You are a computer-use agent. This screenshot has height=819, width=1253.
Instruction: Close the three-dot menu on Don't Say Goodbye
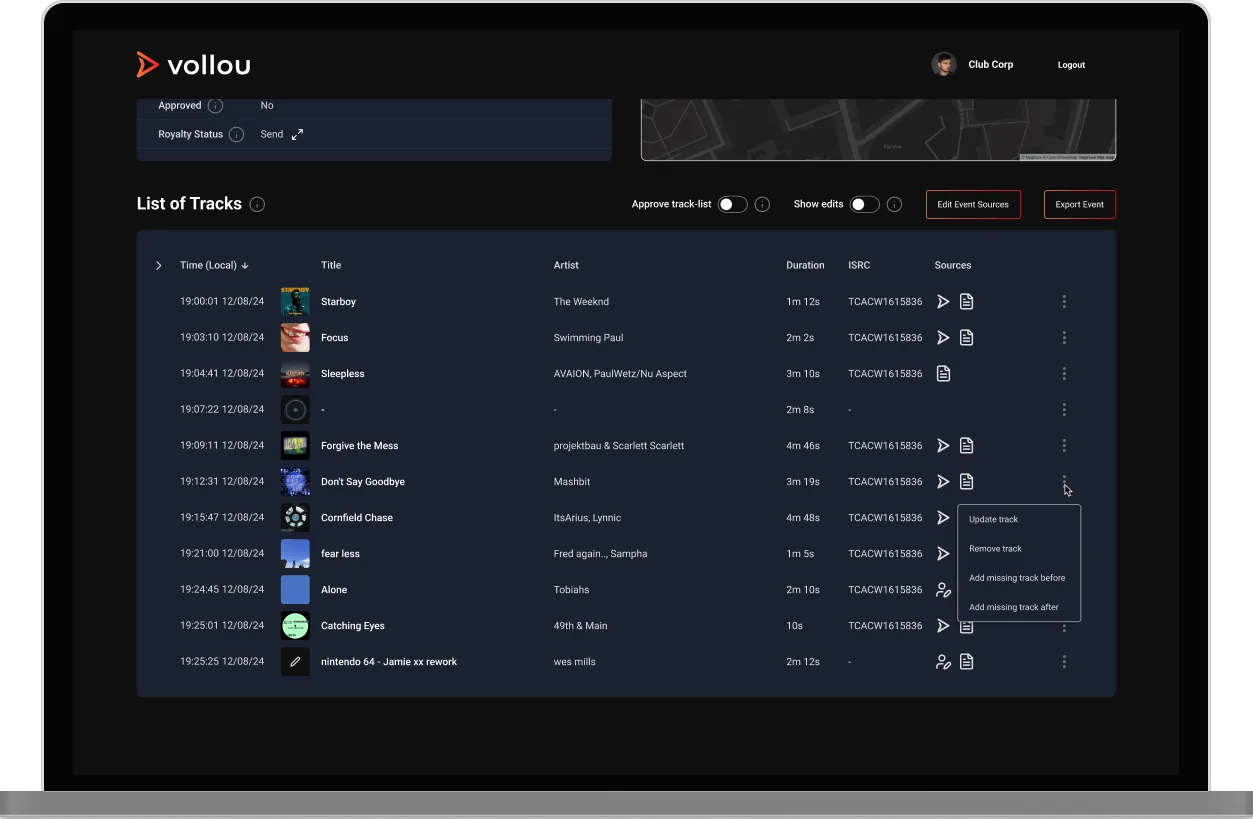click(x=1064, y=481)
